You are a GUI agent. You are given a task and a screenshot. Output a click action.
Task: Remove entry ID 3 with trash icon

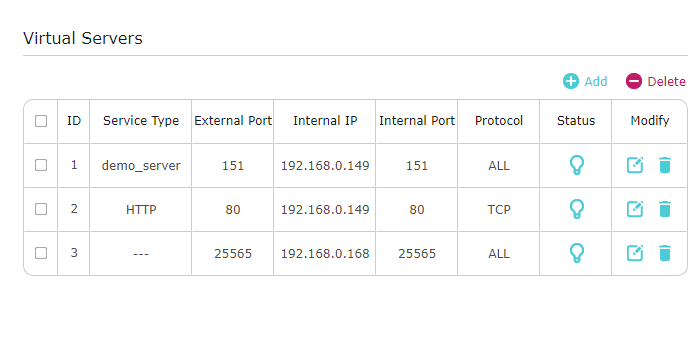click(x=665, y=253)
